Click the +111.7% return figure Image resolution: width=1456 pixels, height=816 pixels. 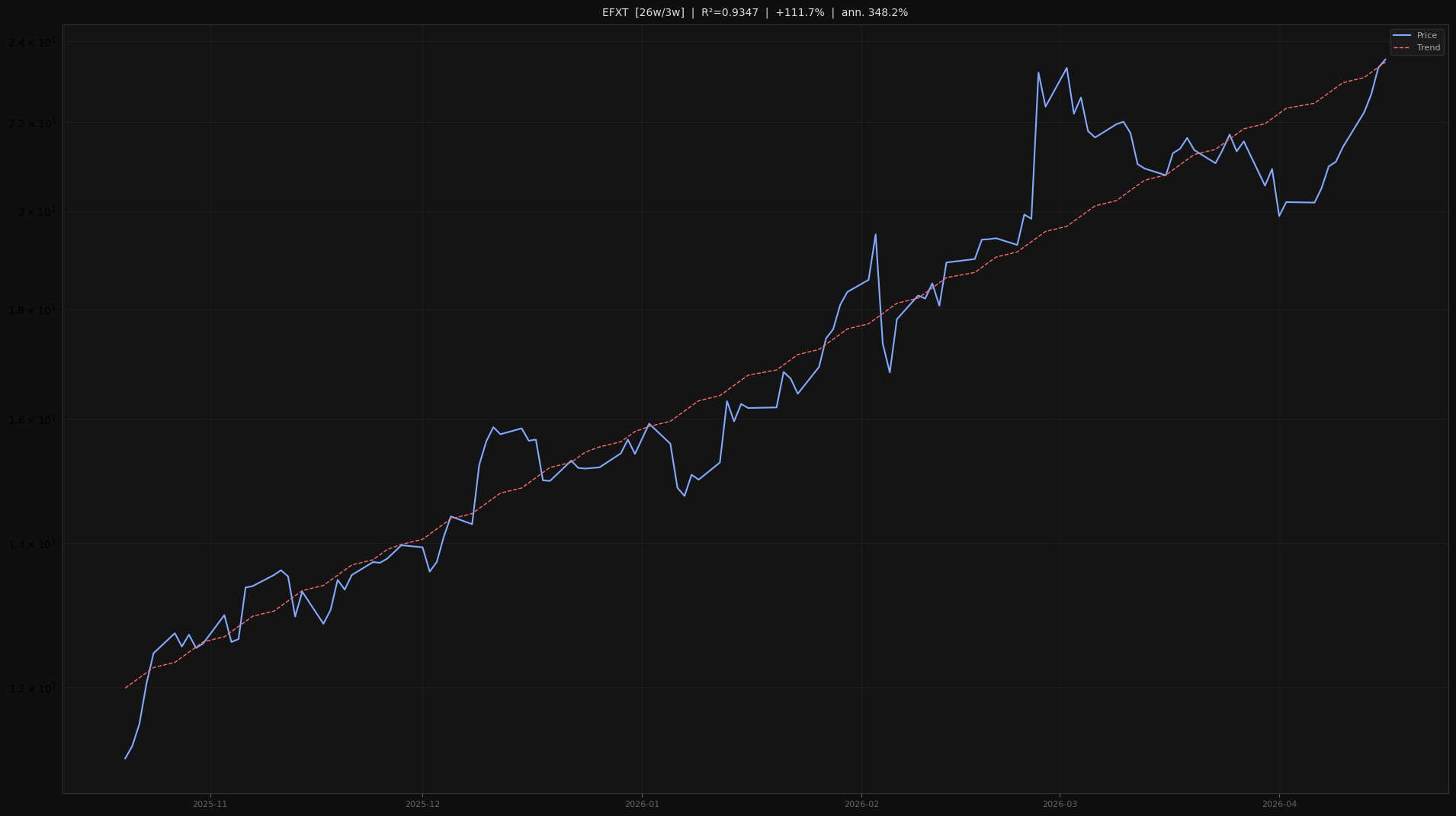800,12
